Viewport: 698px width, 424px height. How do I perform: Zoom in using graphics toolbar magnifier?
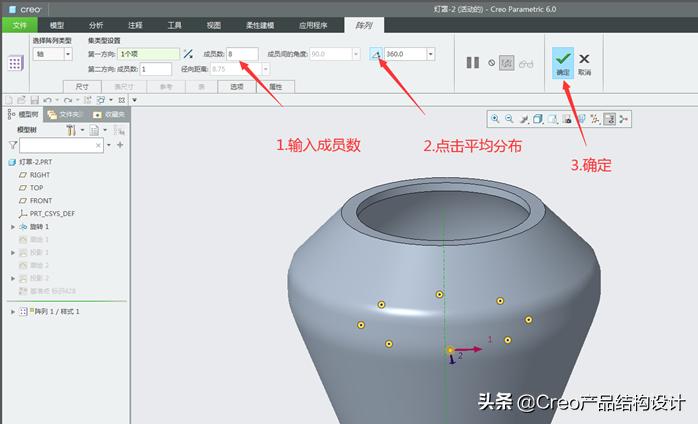(x=495, y=119)
